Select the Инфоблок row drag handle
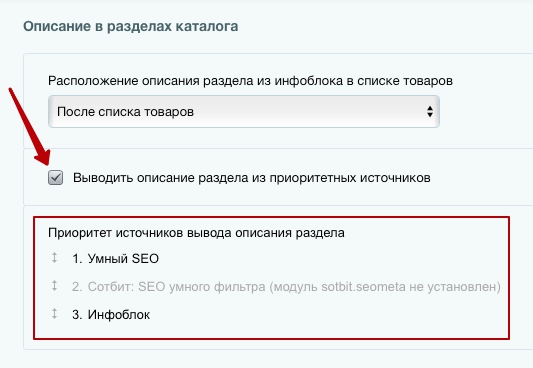 coord(54,314)
